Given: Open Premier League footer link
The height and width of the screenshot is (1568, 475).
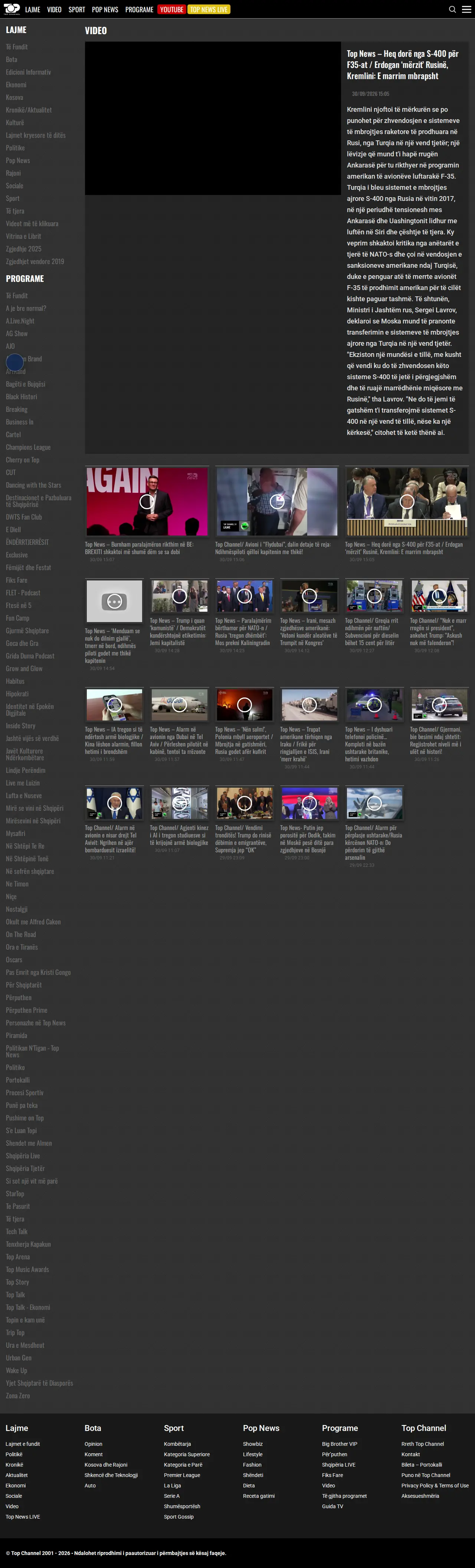Looking at the screenshot, I should [182, 1475].
